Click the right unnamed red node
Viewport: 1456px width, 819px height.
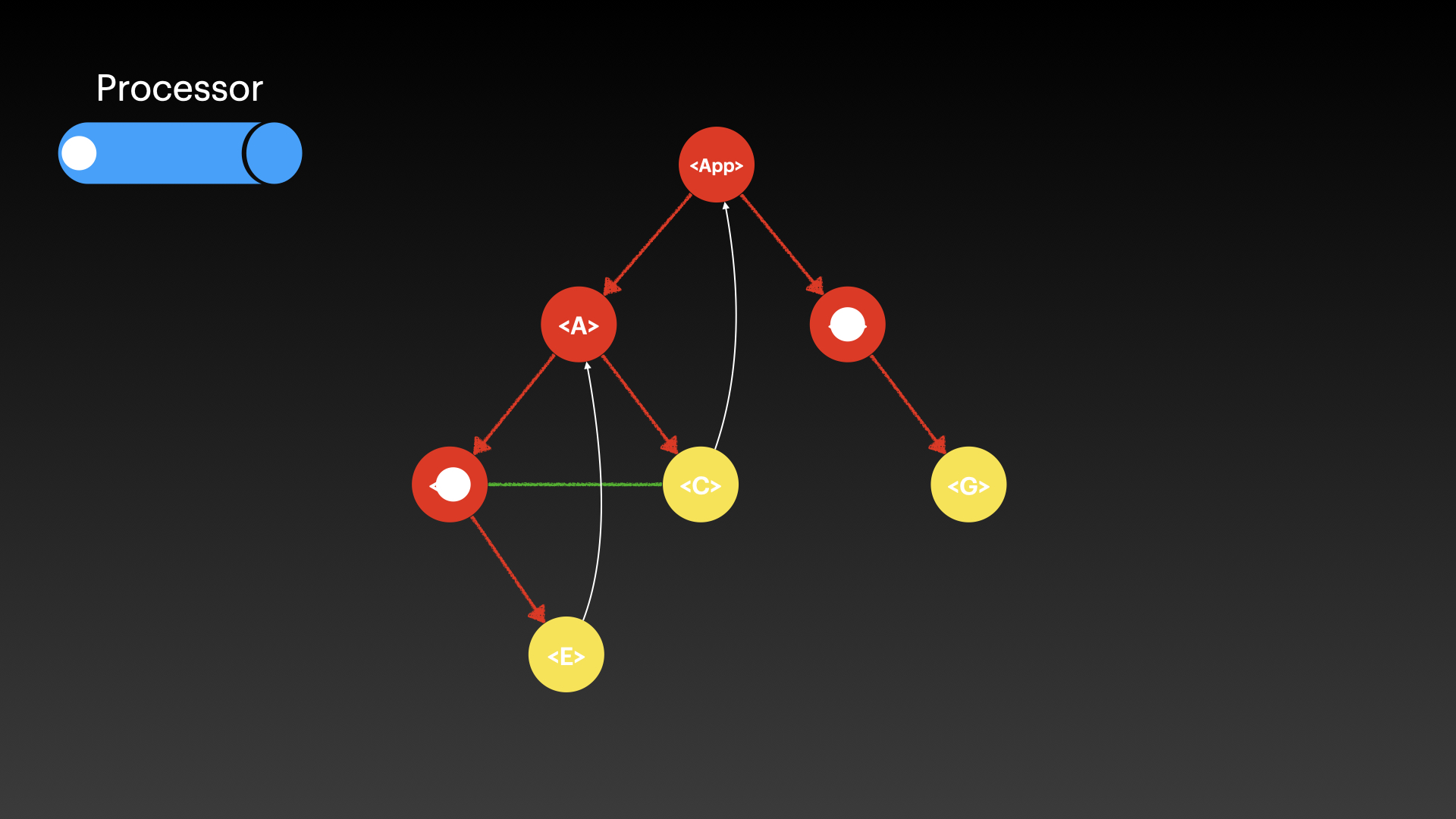pyautogui.click(x=848, y=325)
